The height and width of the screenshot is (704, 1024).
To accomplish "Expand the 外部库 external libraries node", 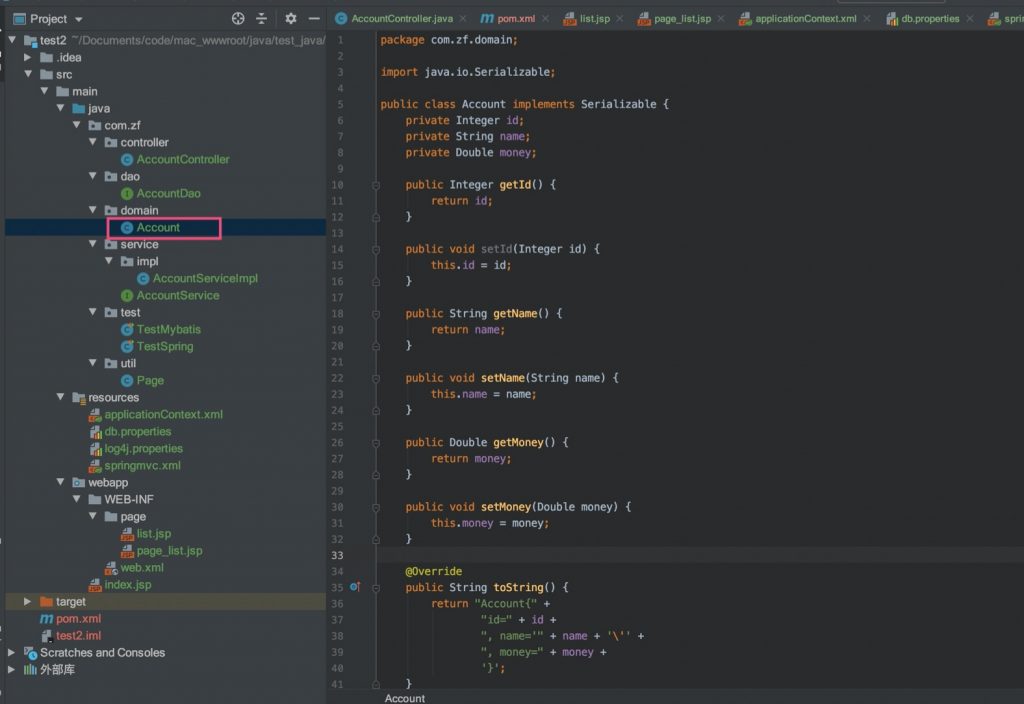I will pos(11,669).
